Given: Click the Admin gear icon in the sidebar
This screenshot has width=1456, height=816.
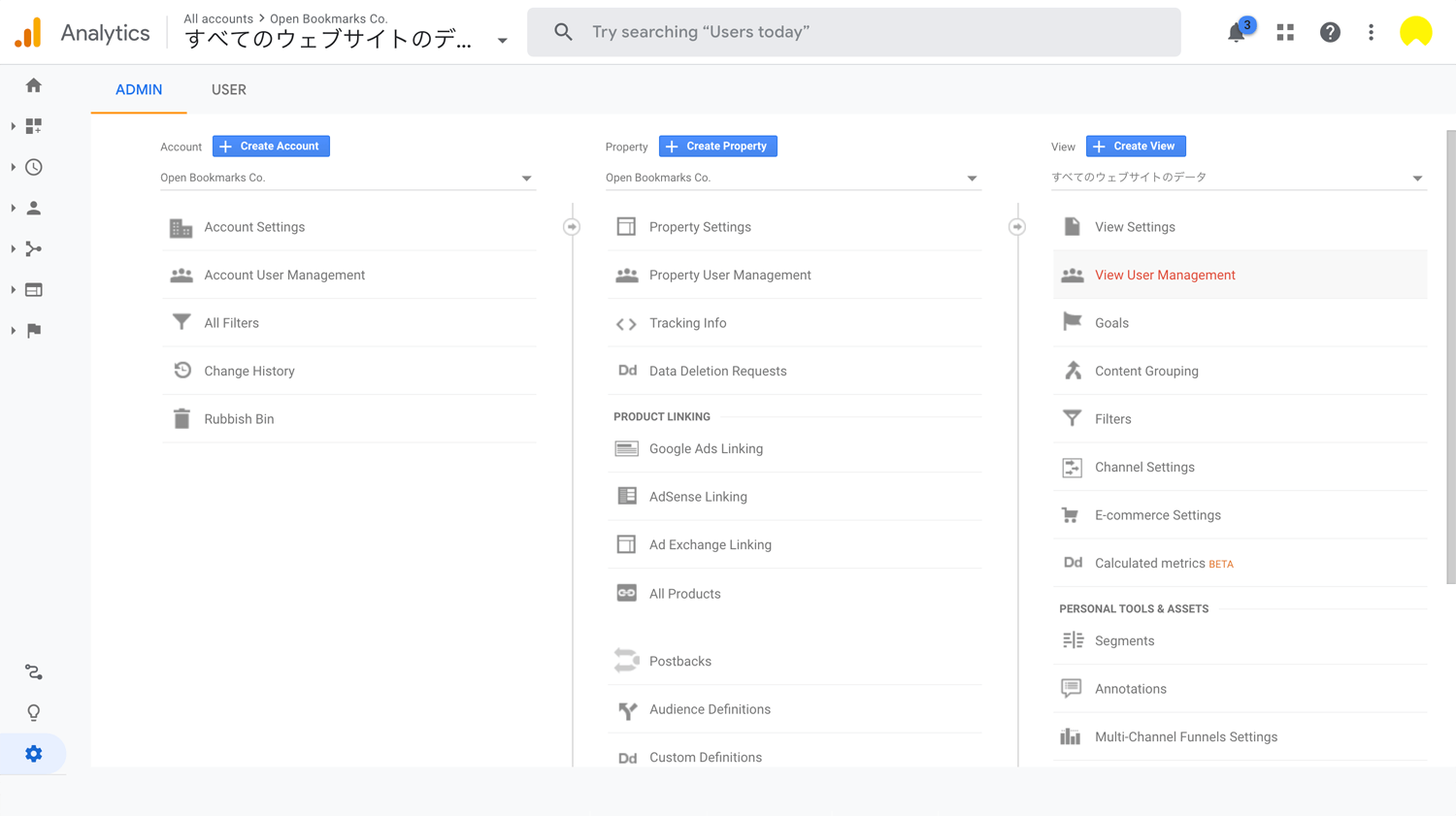Looking at the screenshot, I should [x=34, y=754].
